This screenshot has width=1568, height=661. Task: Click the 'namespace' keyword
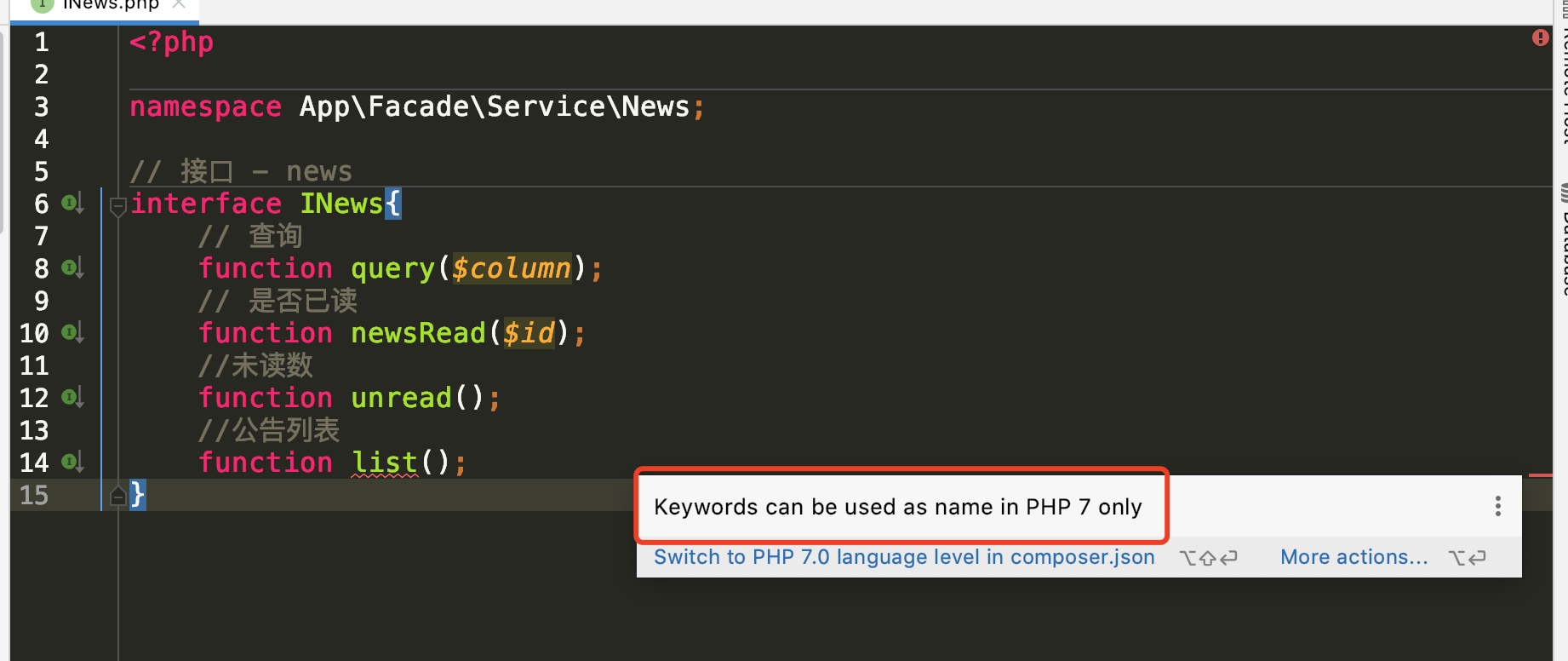click(x=205, y=106)
